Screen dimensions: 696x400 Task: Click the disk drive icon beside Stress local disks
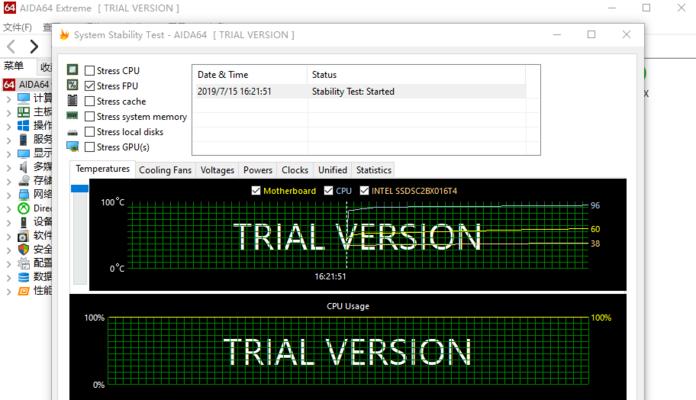click(72, 132)
